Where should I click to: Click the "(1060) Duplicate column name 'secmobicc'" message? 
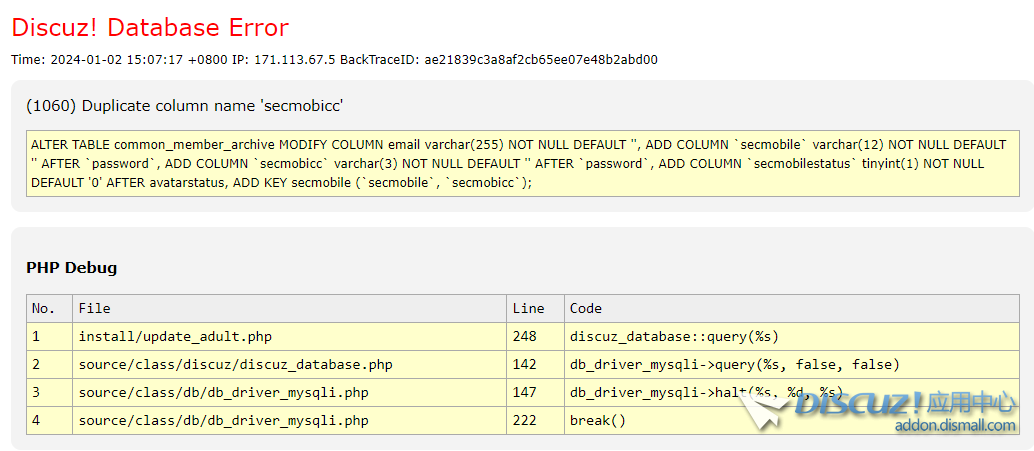185,106
